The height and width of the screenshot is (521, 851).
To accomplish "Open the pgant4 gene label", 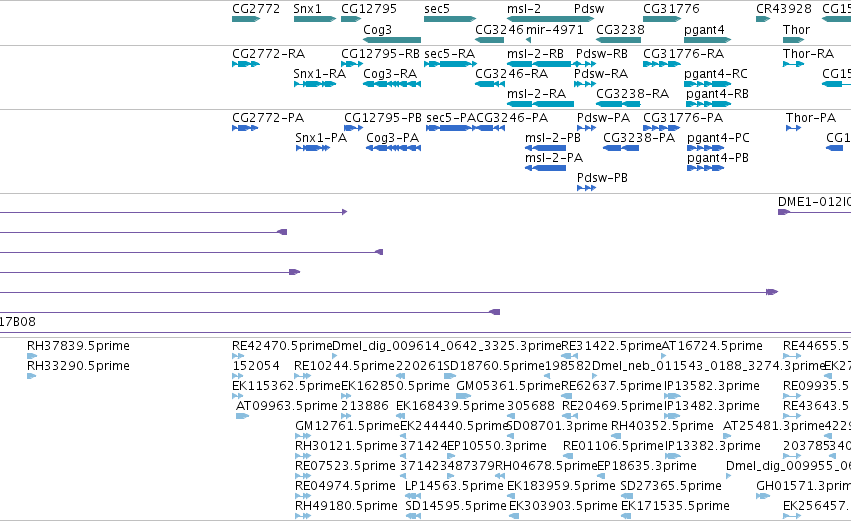I will 704,29.
